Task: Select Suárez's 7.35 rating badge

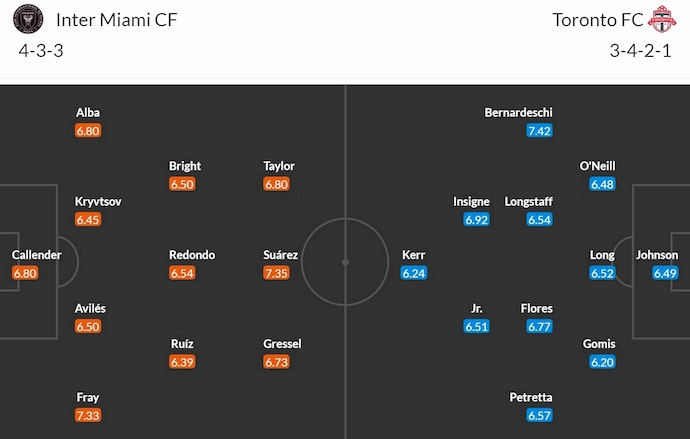Action: click(277, 272)
